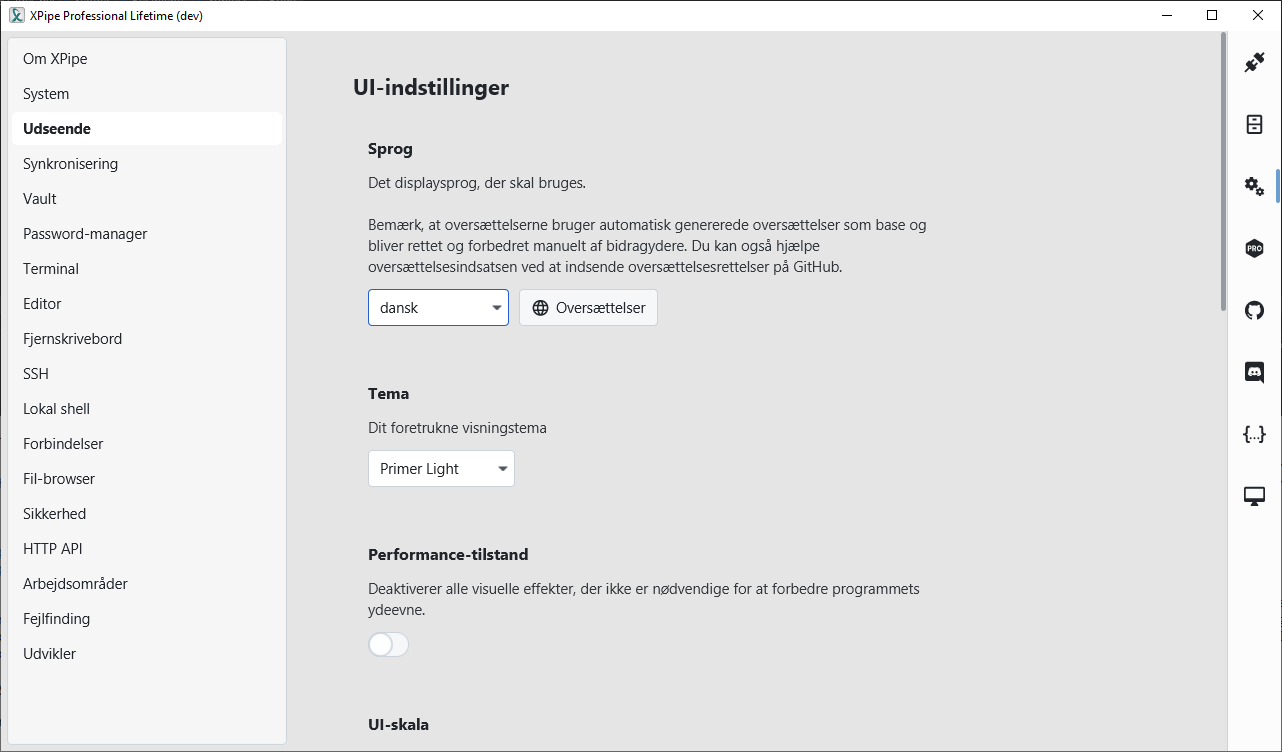Enable the Performance-tilstand toggle switch
This screenshot has width=1282, height=752.
[388, 645]
